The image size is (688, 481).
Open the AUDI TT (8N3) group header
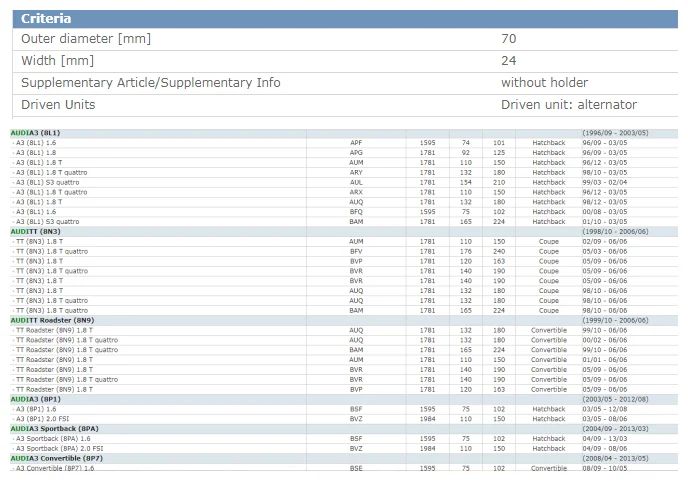tap(344, 232)
